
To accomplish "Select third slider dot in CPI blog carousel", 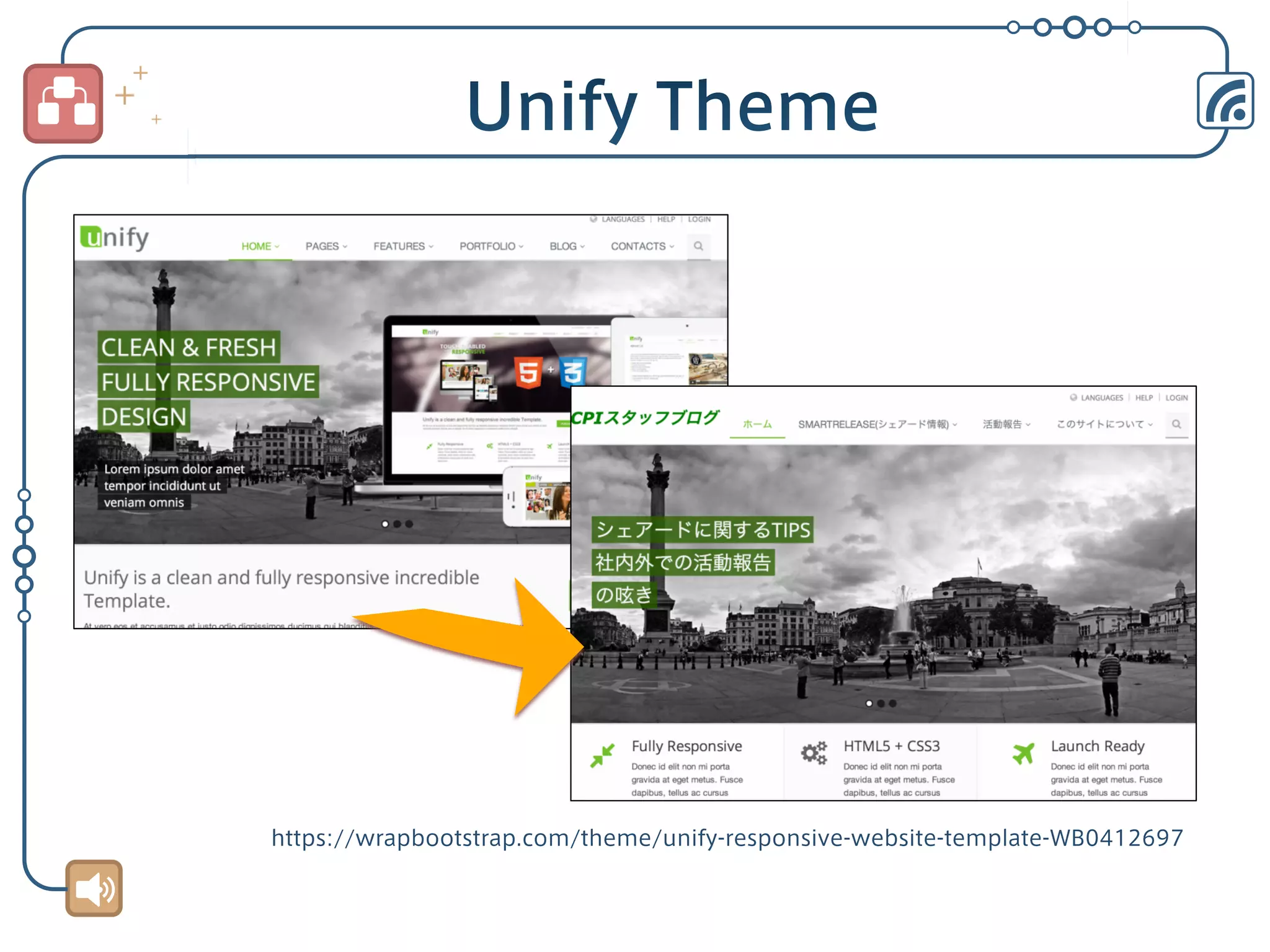I will click(x=892, y=703).
